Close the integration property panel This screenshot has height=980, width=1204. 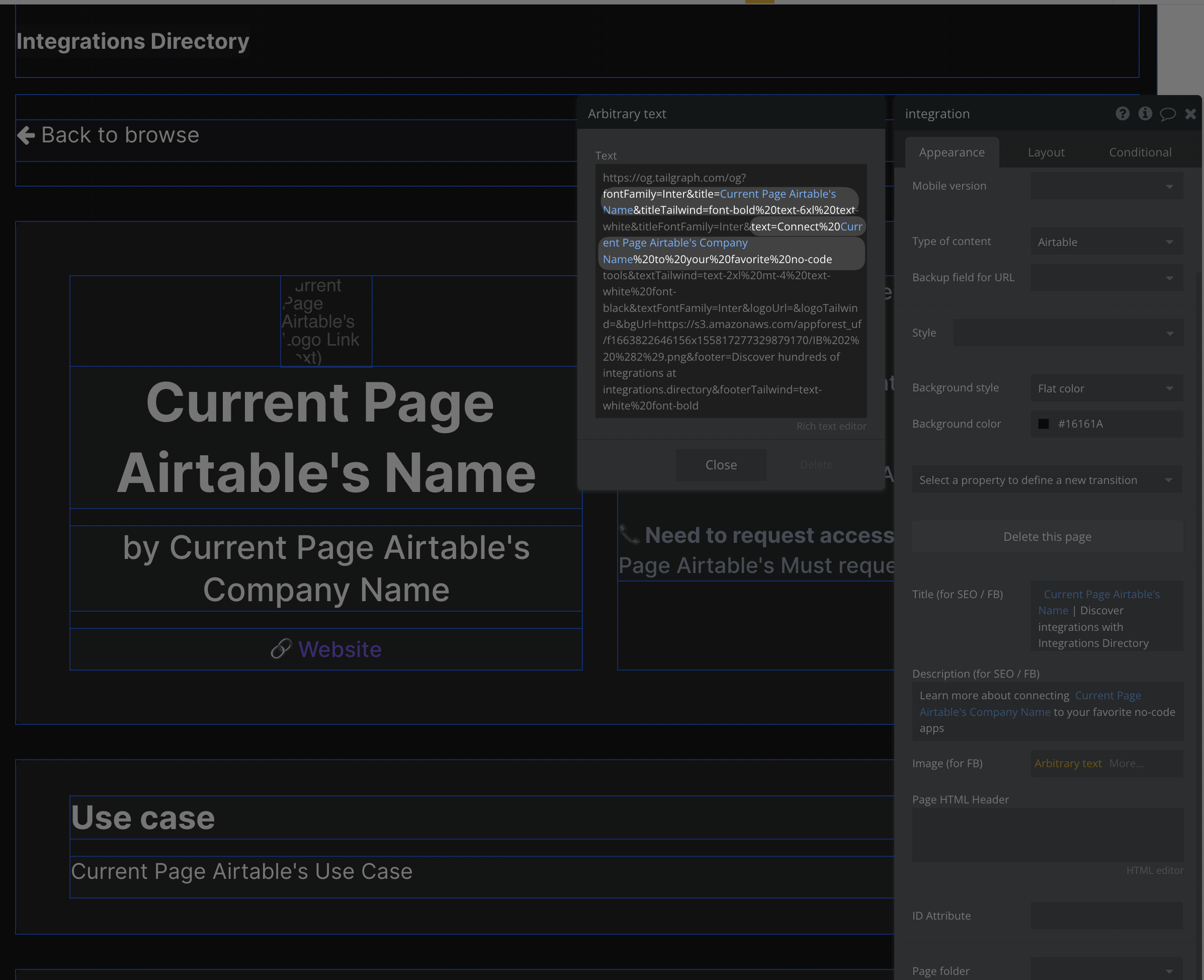click(1190, 114)
